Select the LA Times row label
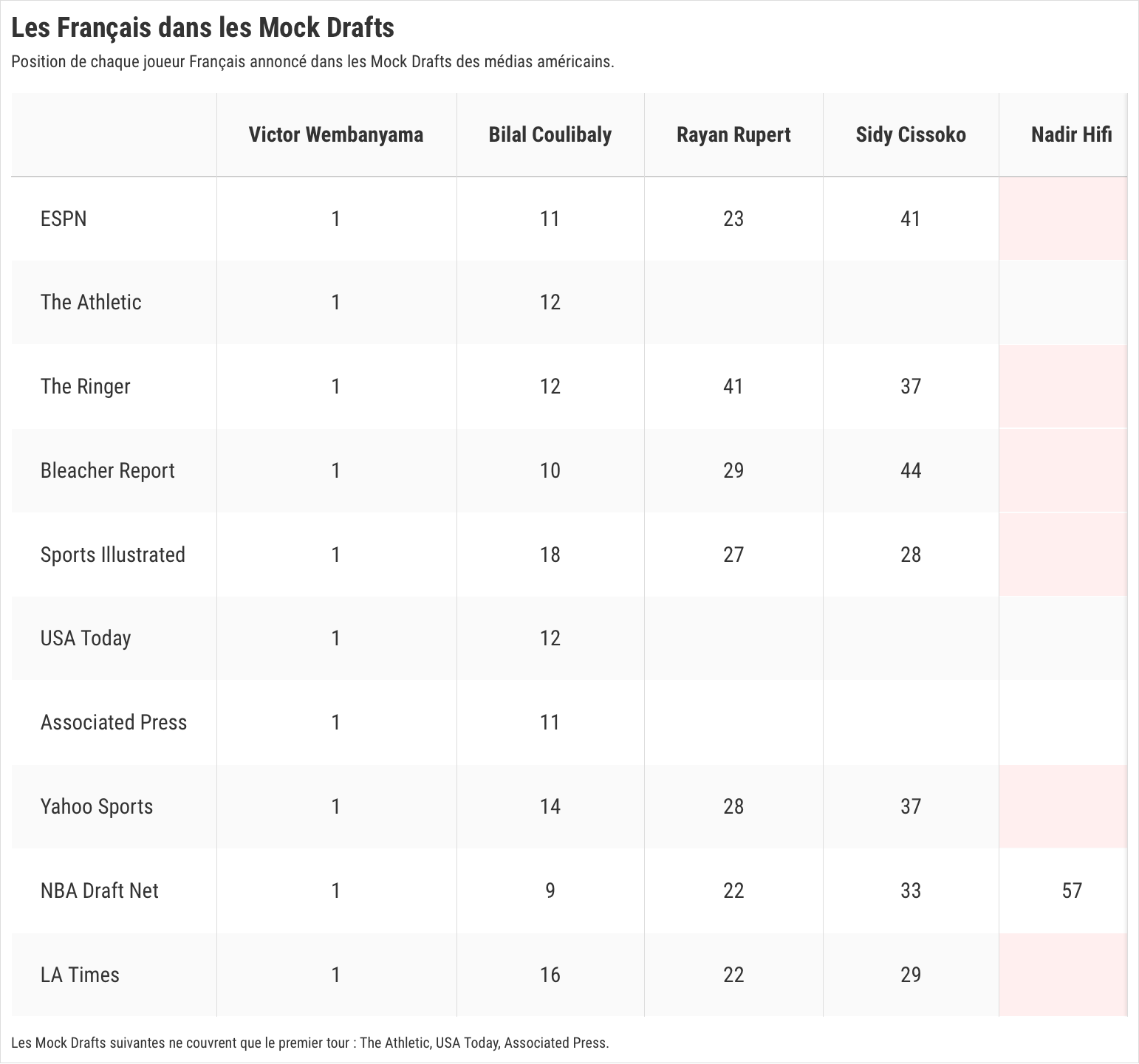The width and height of the screenshot is (1139, 1064). pos(80,975)
